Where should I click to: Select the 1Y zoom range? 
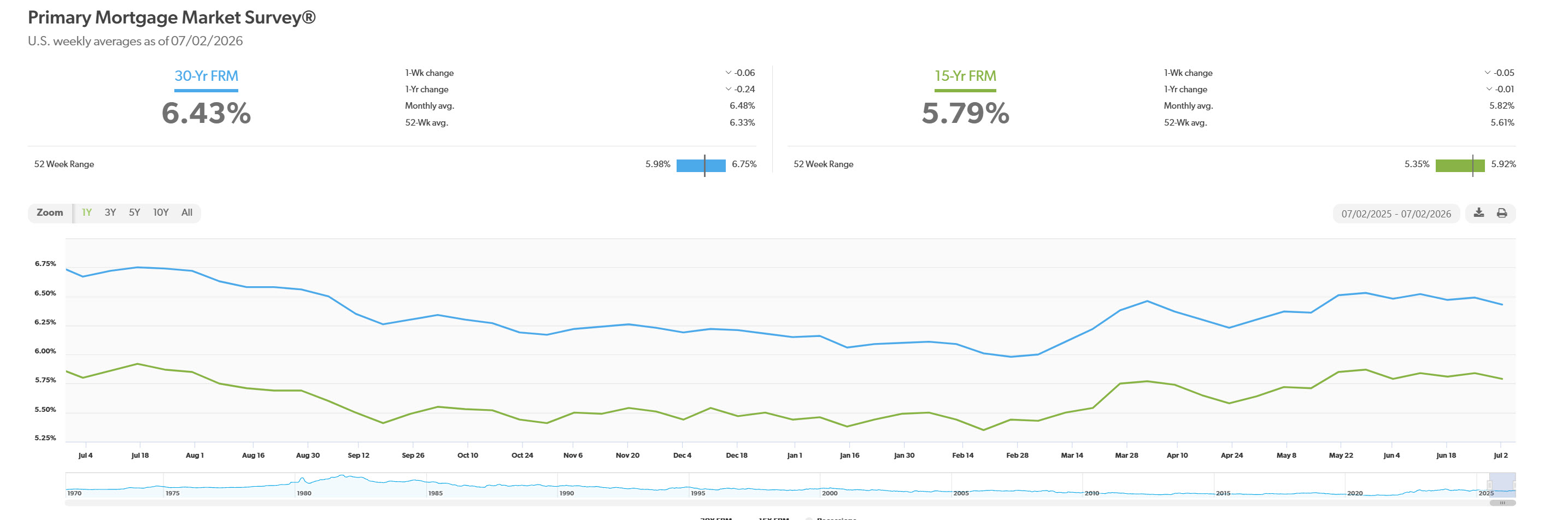point(86,212)
